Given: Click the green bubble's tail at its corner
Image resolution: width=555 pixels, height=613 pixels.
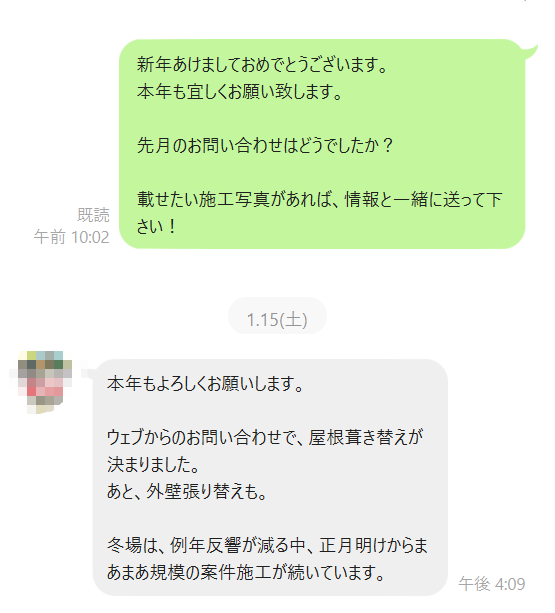Looking at the screenshot, I should point(530,51).
